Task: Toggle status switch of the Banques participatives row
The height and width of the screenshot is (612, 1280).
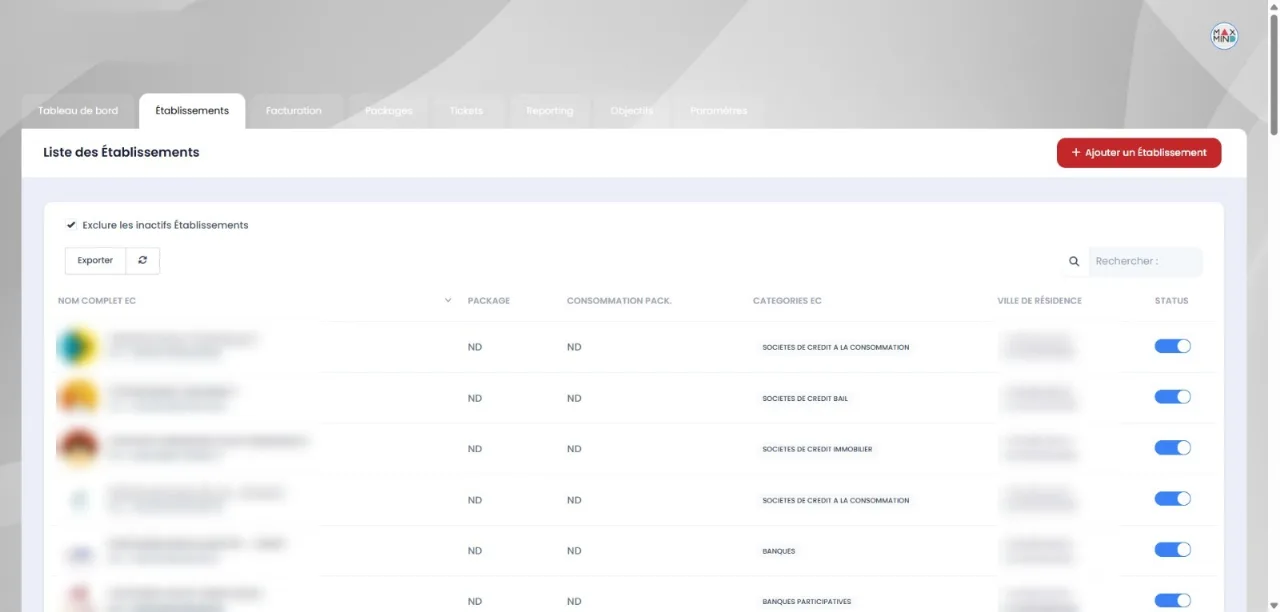Action: (x=1172, y=601)
